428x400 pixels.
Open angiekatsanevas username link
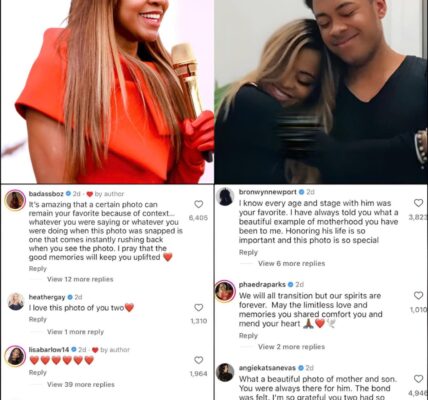coord(267,368)
